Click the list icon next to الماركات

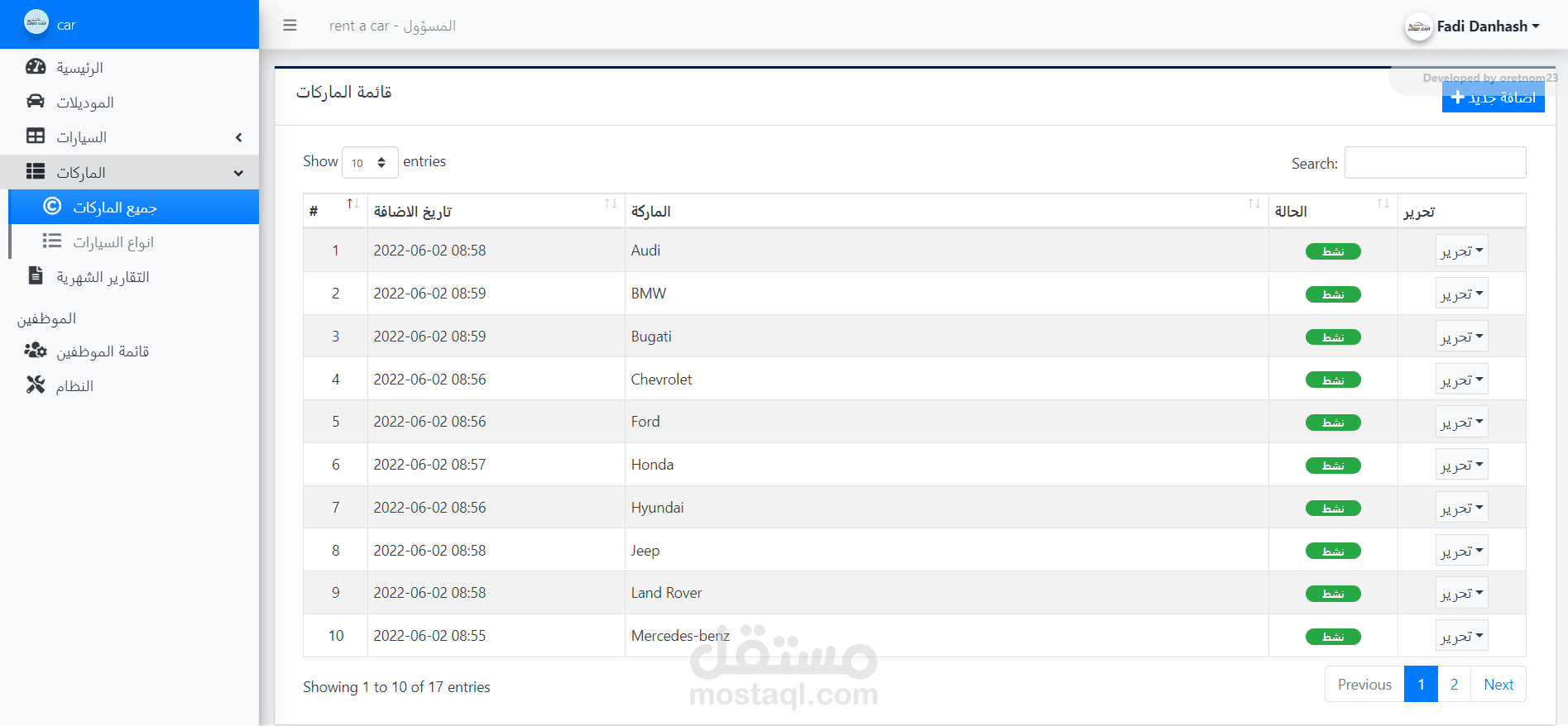point(36,171)
